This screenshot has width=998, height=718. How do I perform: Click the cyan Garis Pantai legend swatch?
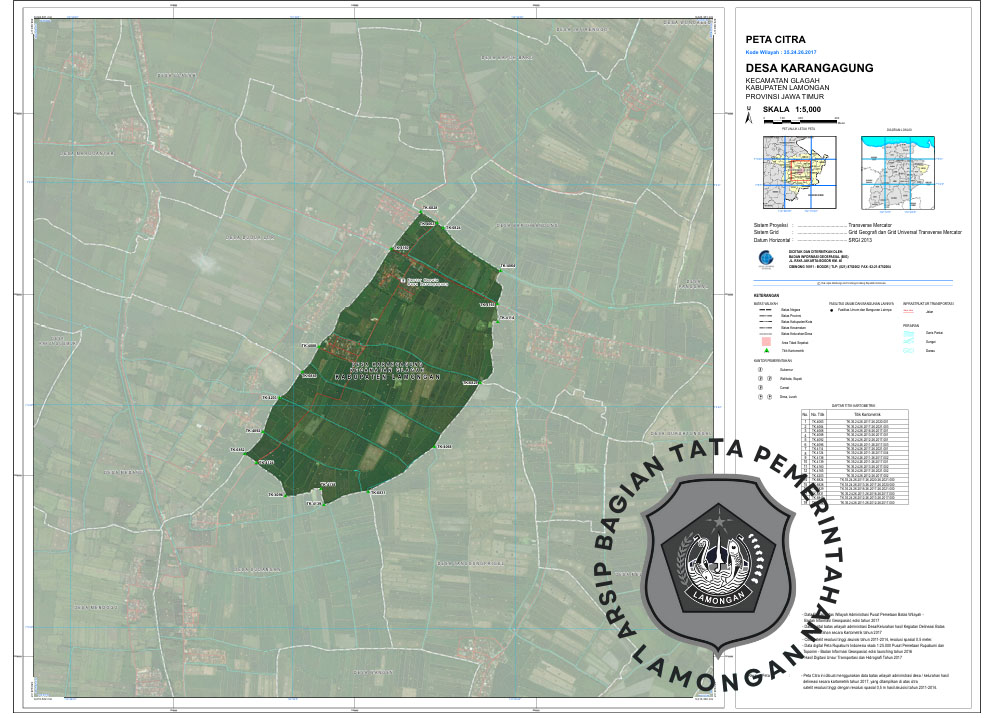pyautogui.click(x=909, y=332)
